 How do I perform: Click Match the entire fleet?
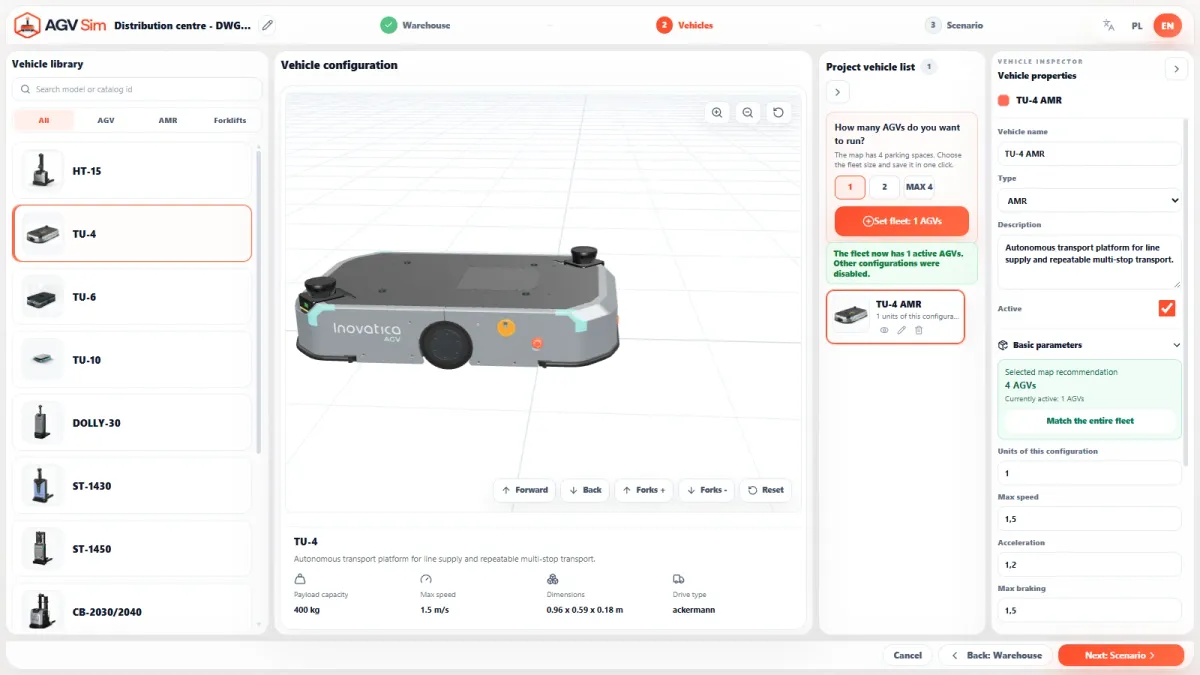1090,421
